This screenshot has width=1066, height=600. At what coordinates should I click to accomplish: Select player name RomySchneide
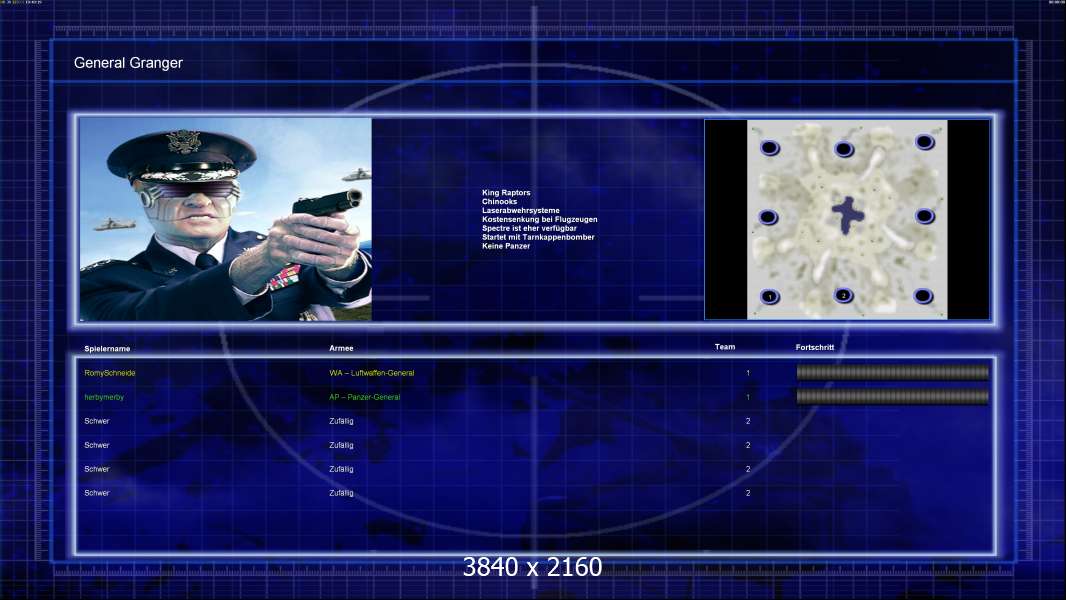109,373
